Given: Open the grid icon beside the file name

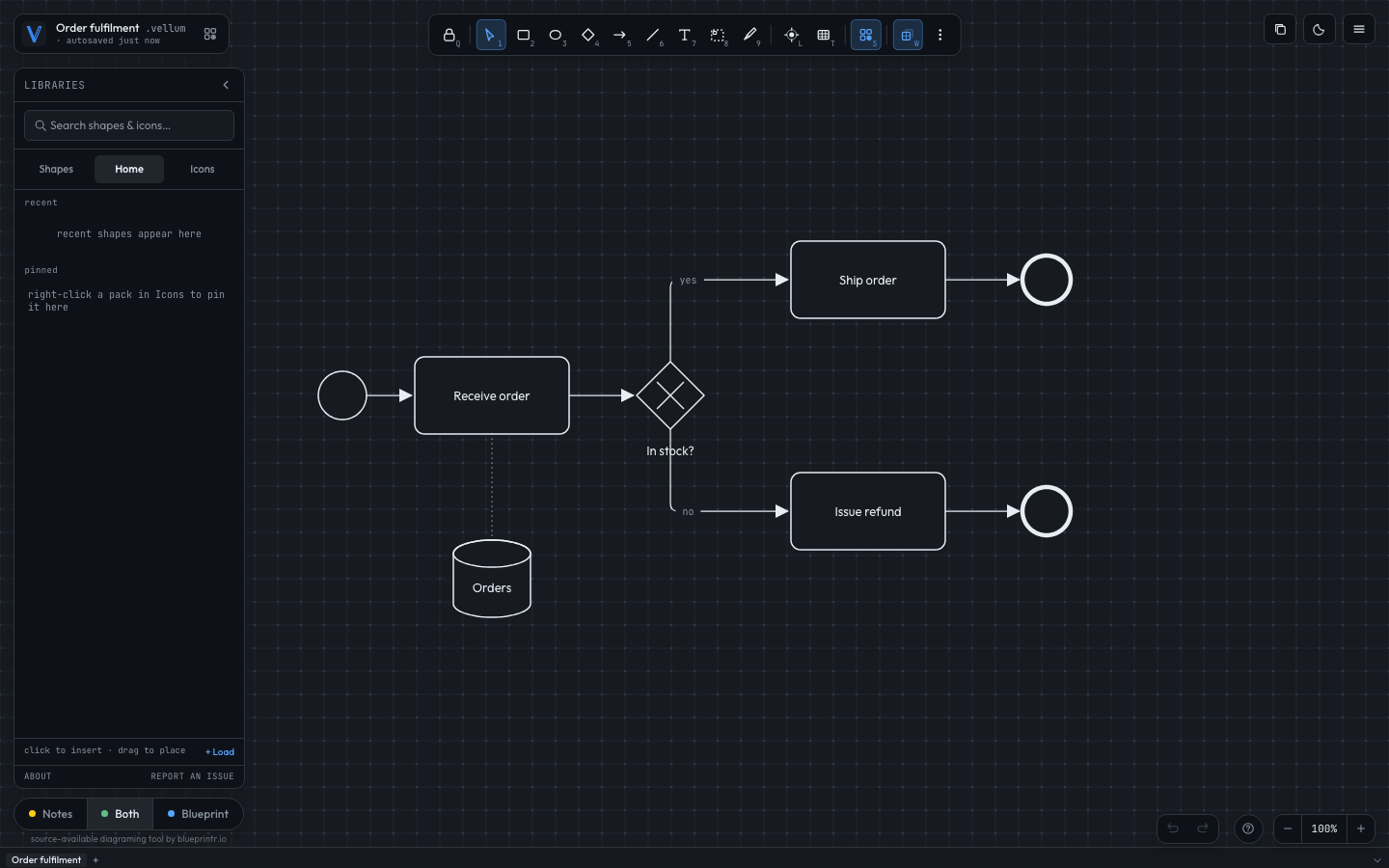Looking at the screenshot, I should click(210, 34).
